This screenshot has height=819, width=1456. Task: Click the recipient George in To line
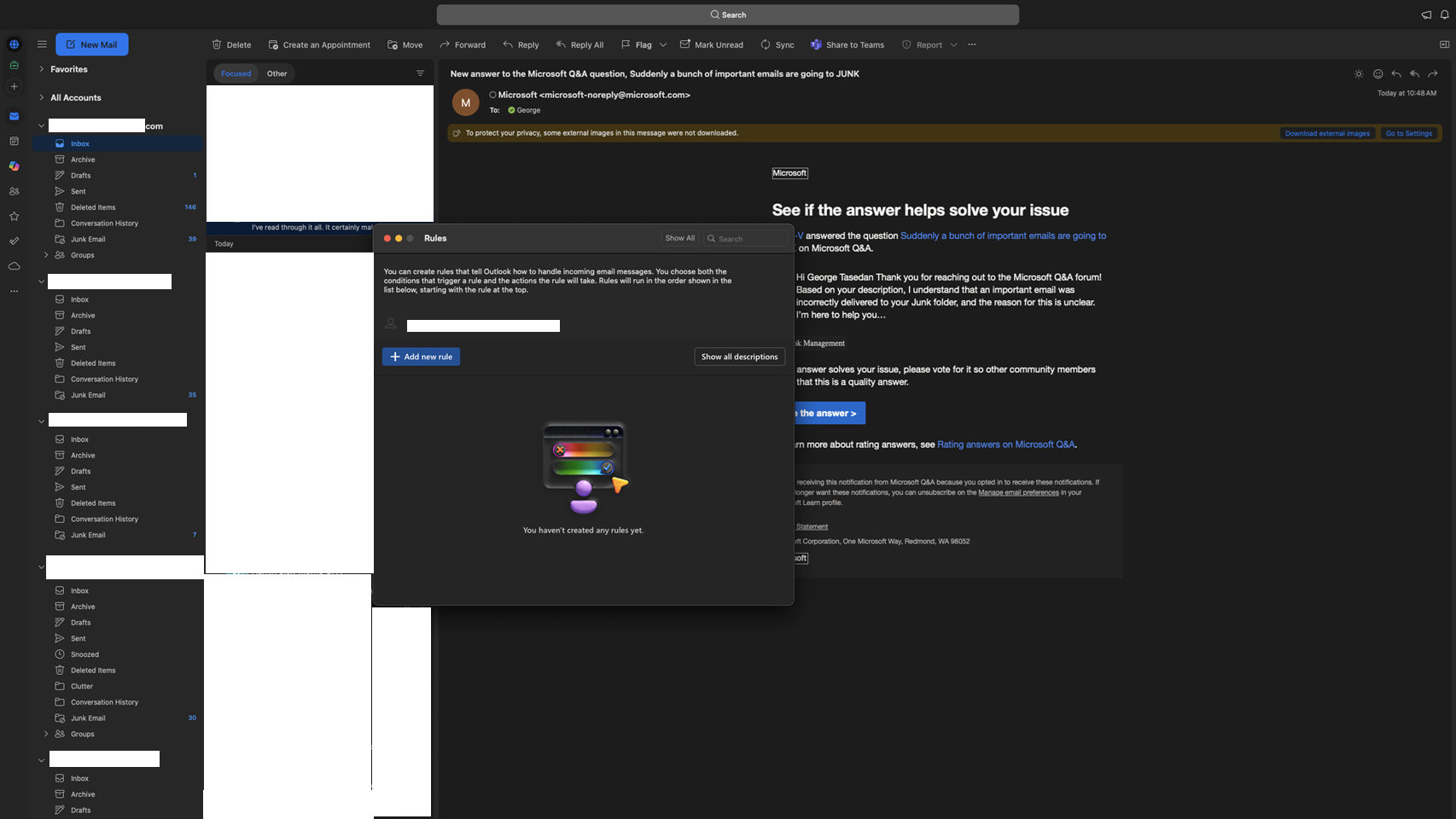[524, 110]
